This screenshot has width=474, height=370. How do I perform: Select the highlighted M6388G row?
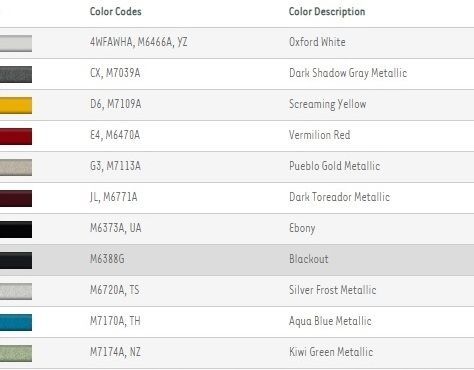237,260
